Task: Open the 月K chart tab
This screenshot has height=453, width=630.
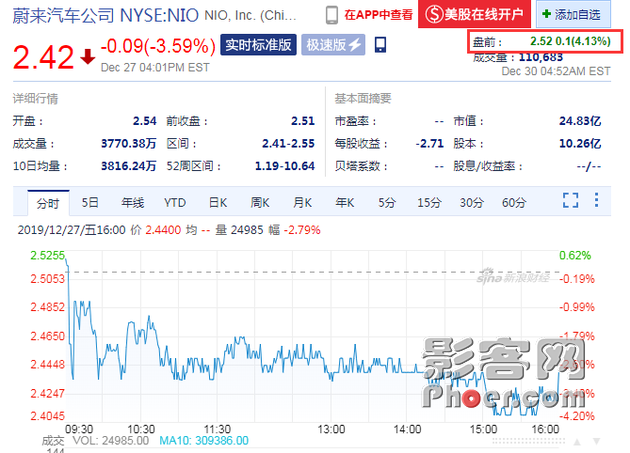Action: pyautogui.click(x=303, y=202)
